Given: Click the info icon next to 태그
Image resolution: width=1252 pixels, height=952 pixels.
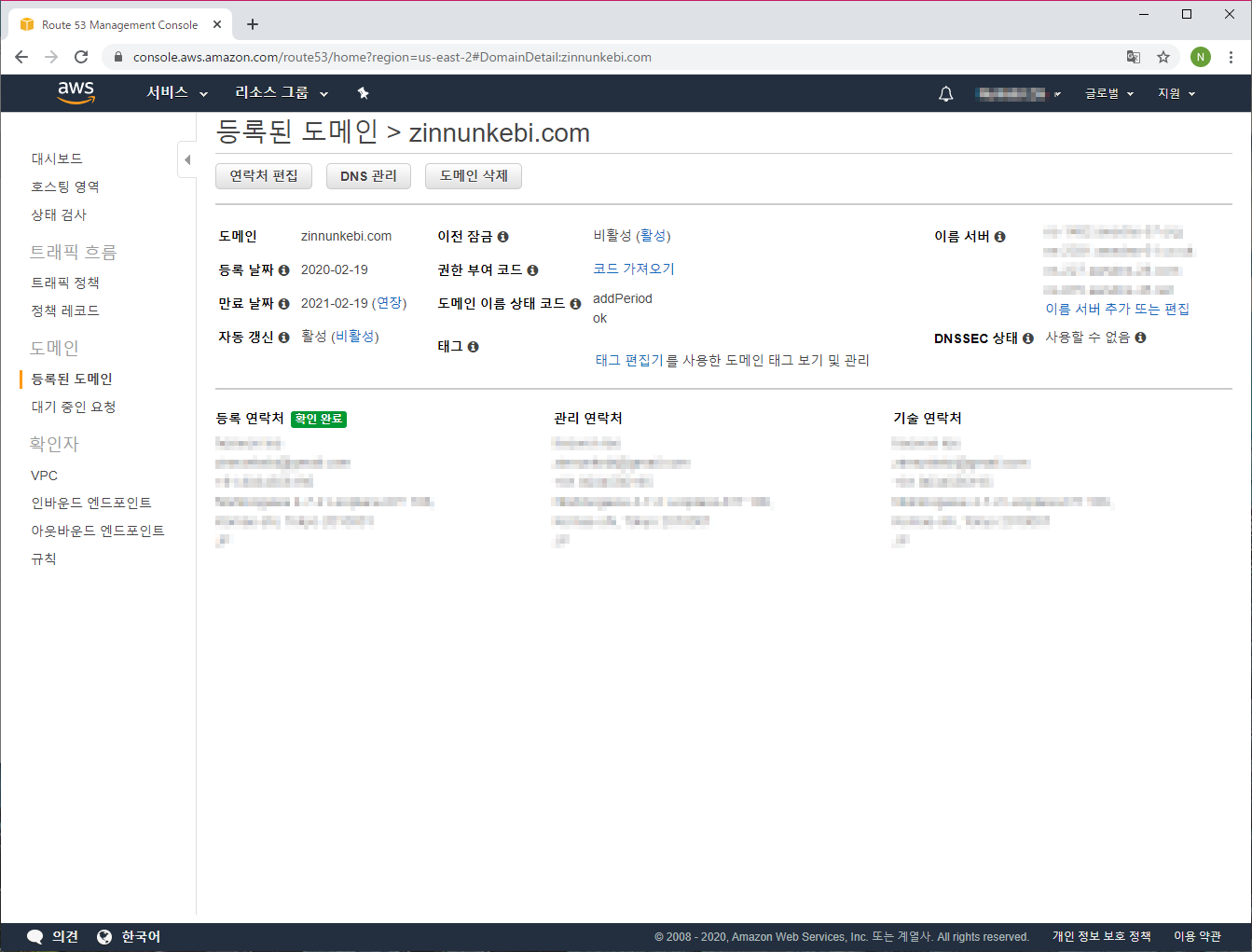Looking at the screenshot, I should click(473, 347).
